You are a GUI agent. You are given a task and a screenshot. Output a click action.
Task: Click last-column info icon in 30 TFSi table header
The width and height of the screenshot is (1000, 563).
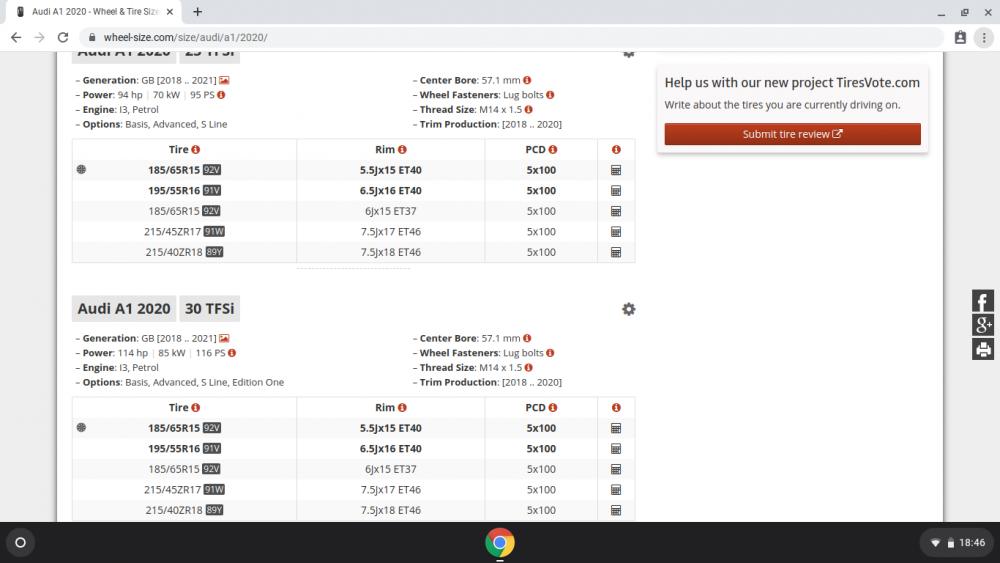point(615,407)
